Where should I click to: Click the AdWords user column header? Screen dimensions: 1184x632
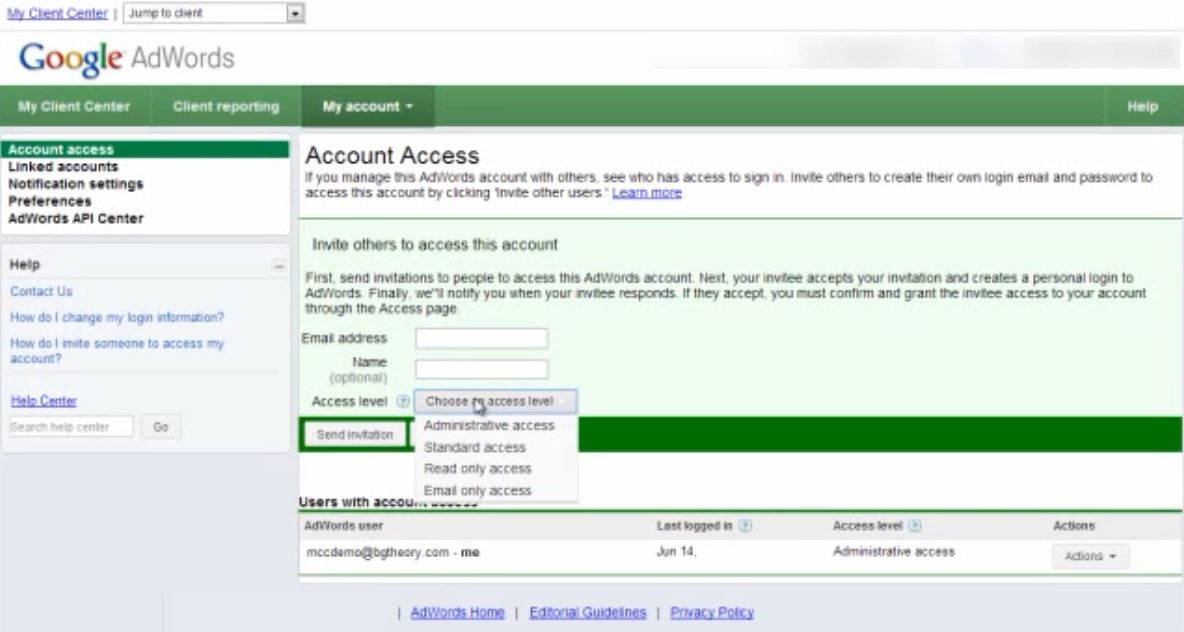click(x=344, y=526)
